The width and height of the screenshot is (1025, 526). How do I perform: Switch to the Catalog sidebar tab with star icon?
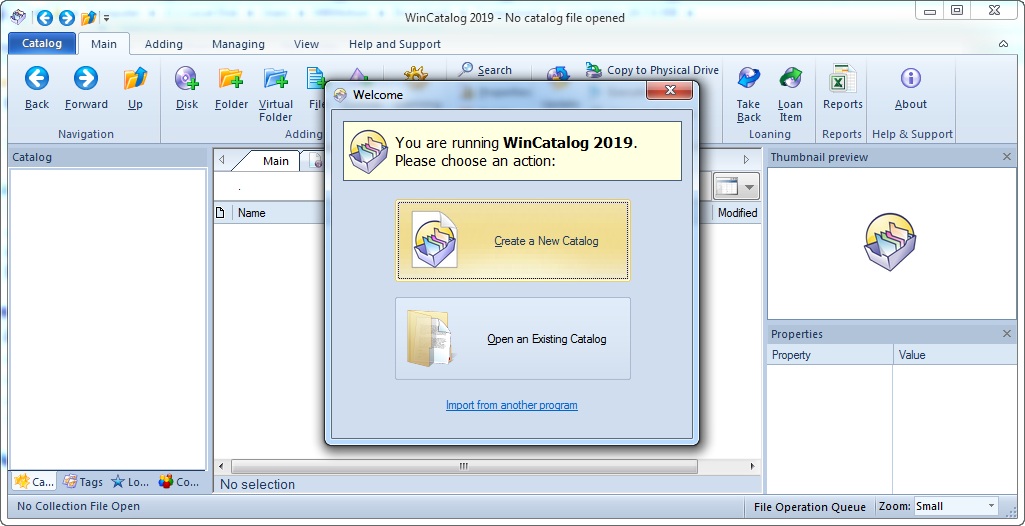coord(34,482)
